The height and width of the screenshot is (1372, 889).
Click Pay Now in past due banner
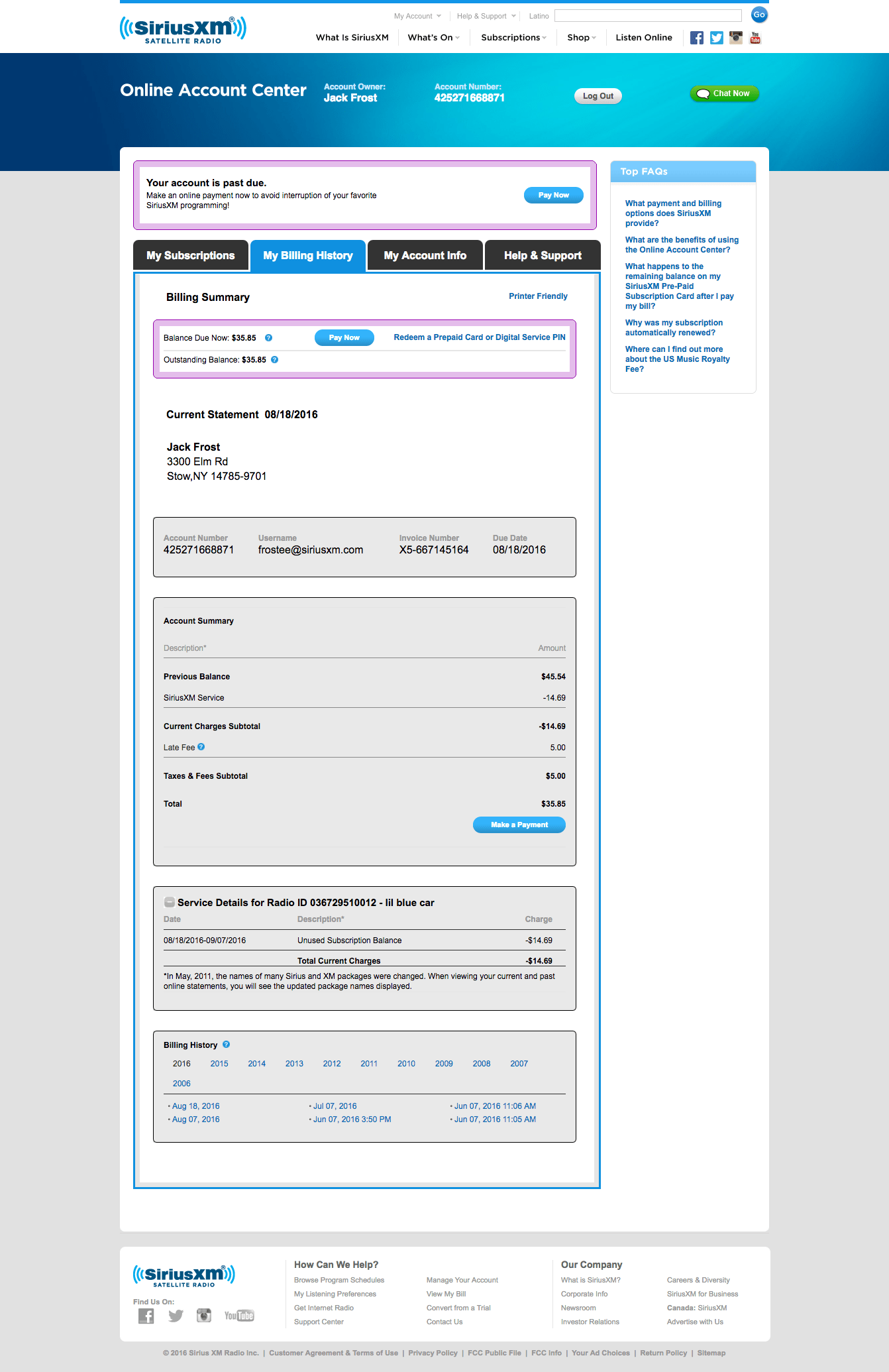554,195
